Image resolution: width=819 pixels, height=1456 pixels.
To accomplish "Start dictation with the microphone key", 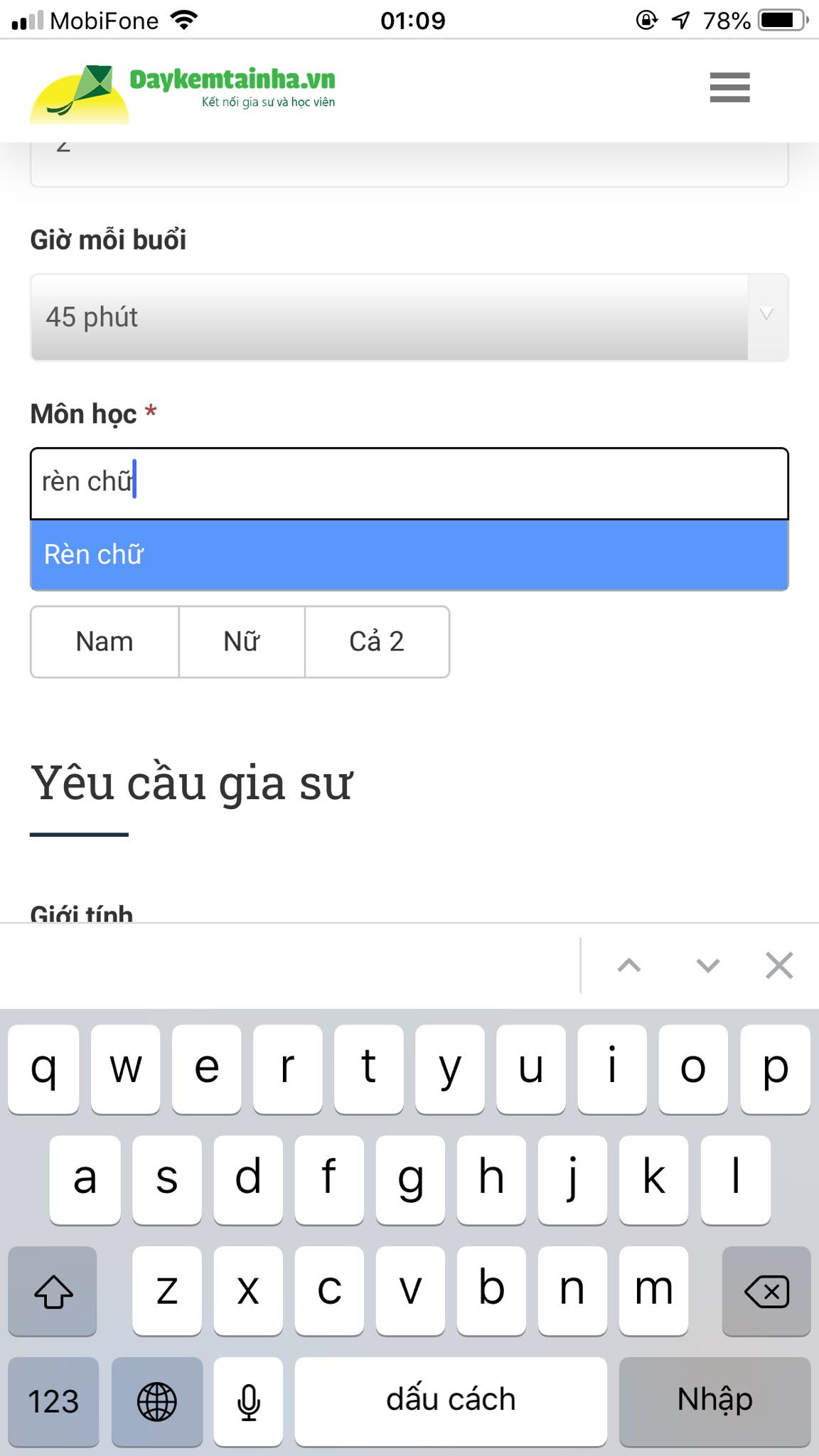I will pyautogui.click(x=248, y=1401).
